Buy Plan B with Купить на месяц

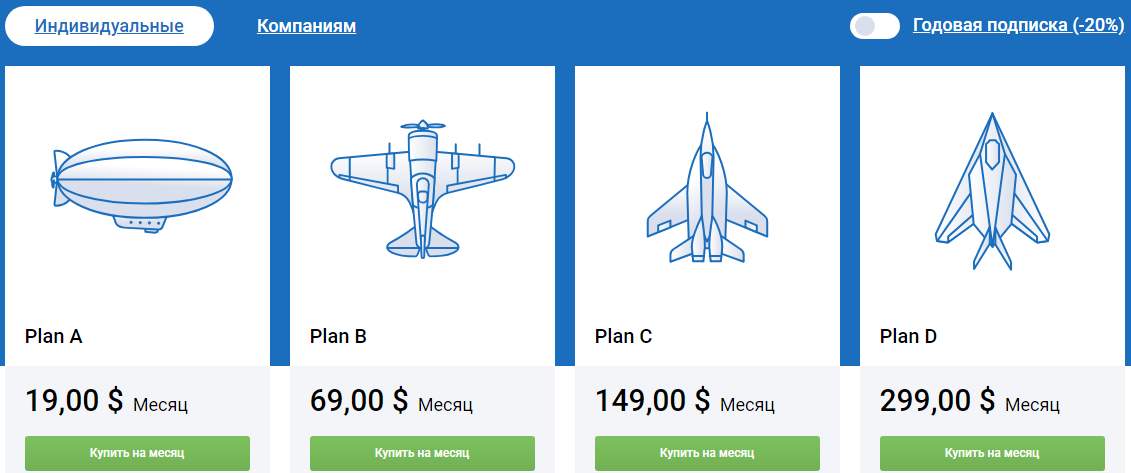click(422, 454)
